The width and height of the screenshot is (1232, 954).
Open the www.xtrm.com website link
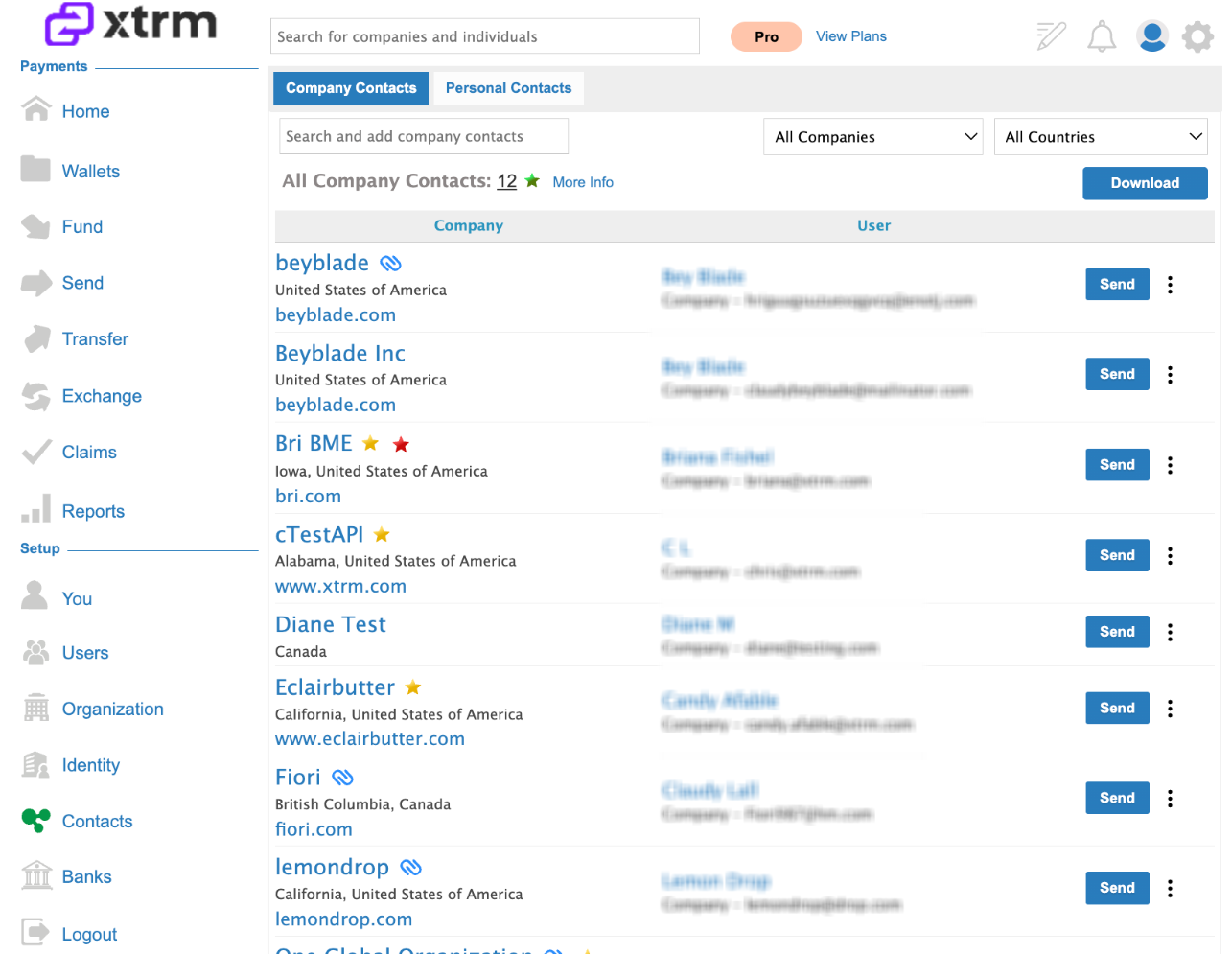(x=340, y=586)
